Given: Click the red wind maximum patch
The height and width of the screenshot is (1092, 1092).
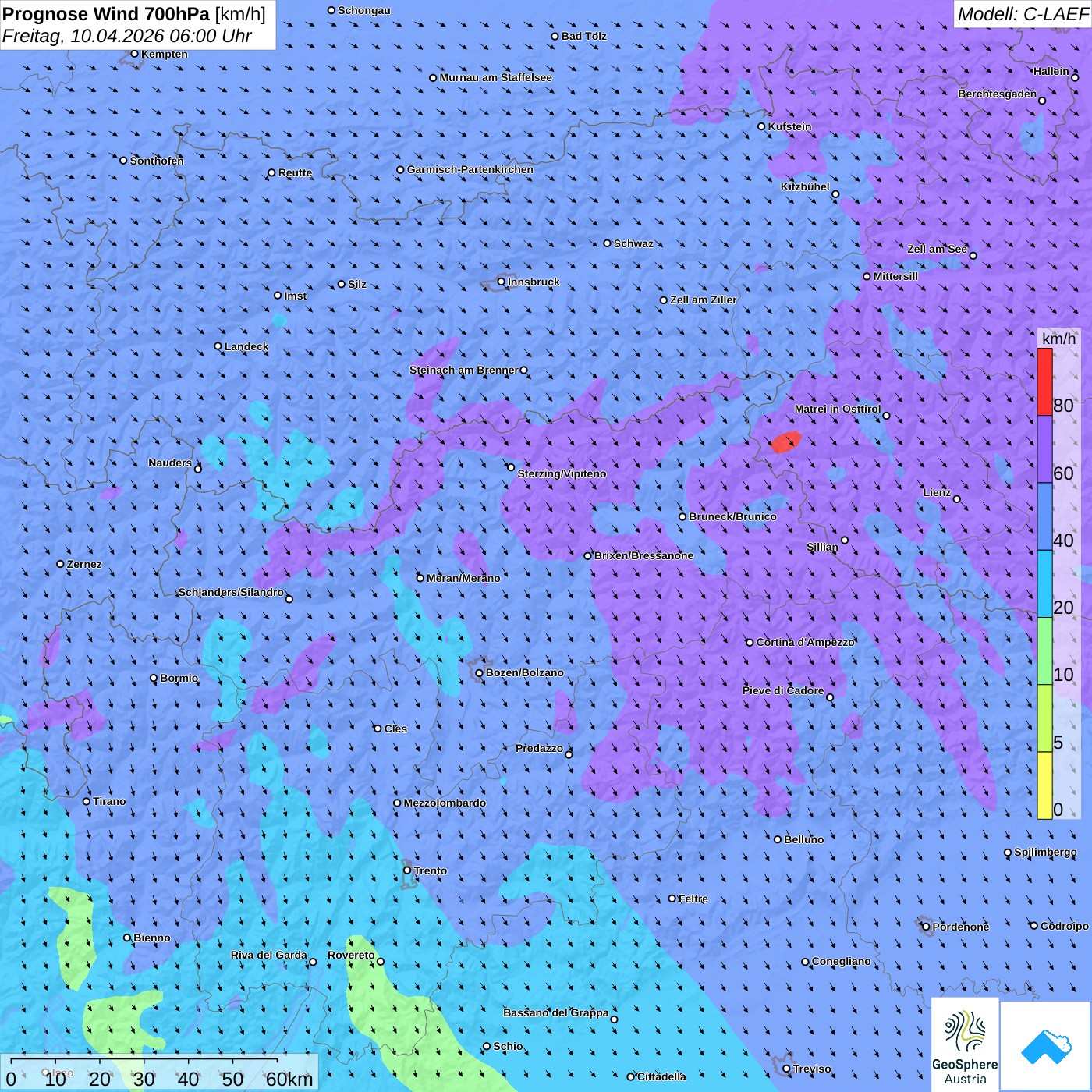Looking at the screenshot, I should point(786,442).
